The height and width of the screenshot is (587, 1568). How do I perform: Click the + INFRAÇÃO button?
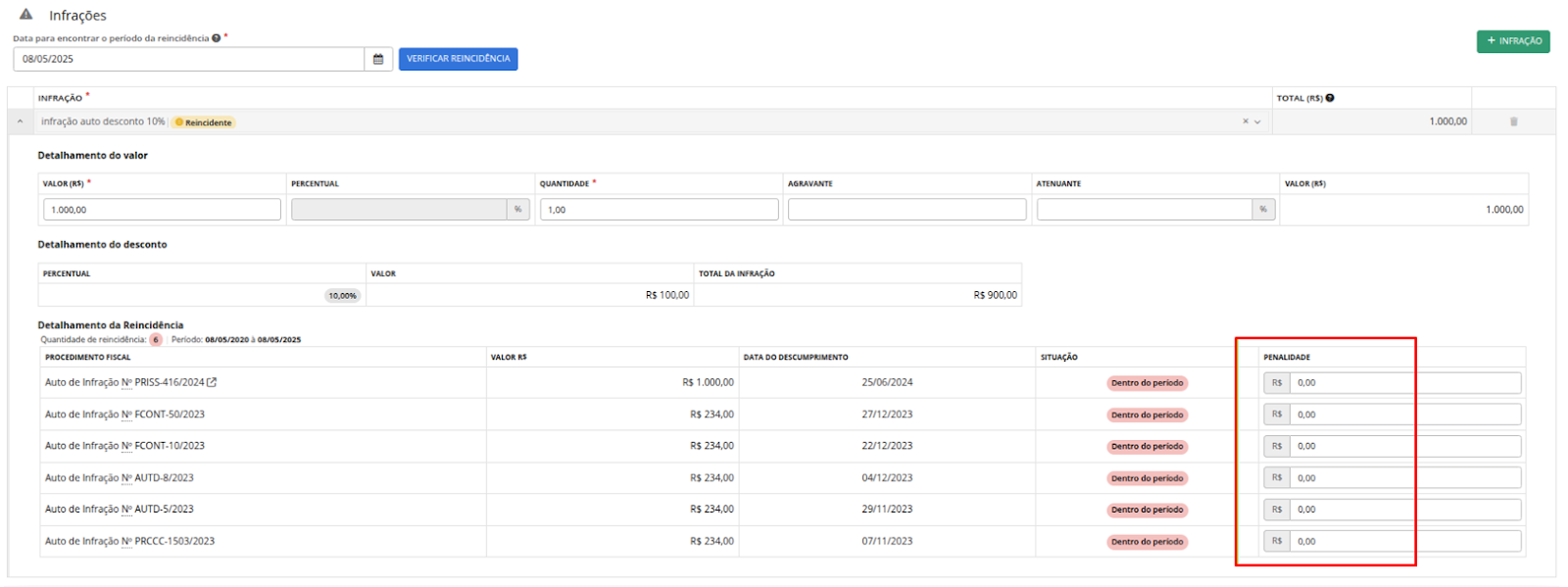(1513, 41)
